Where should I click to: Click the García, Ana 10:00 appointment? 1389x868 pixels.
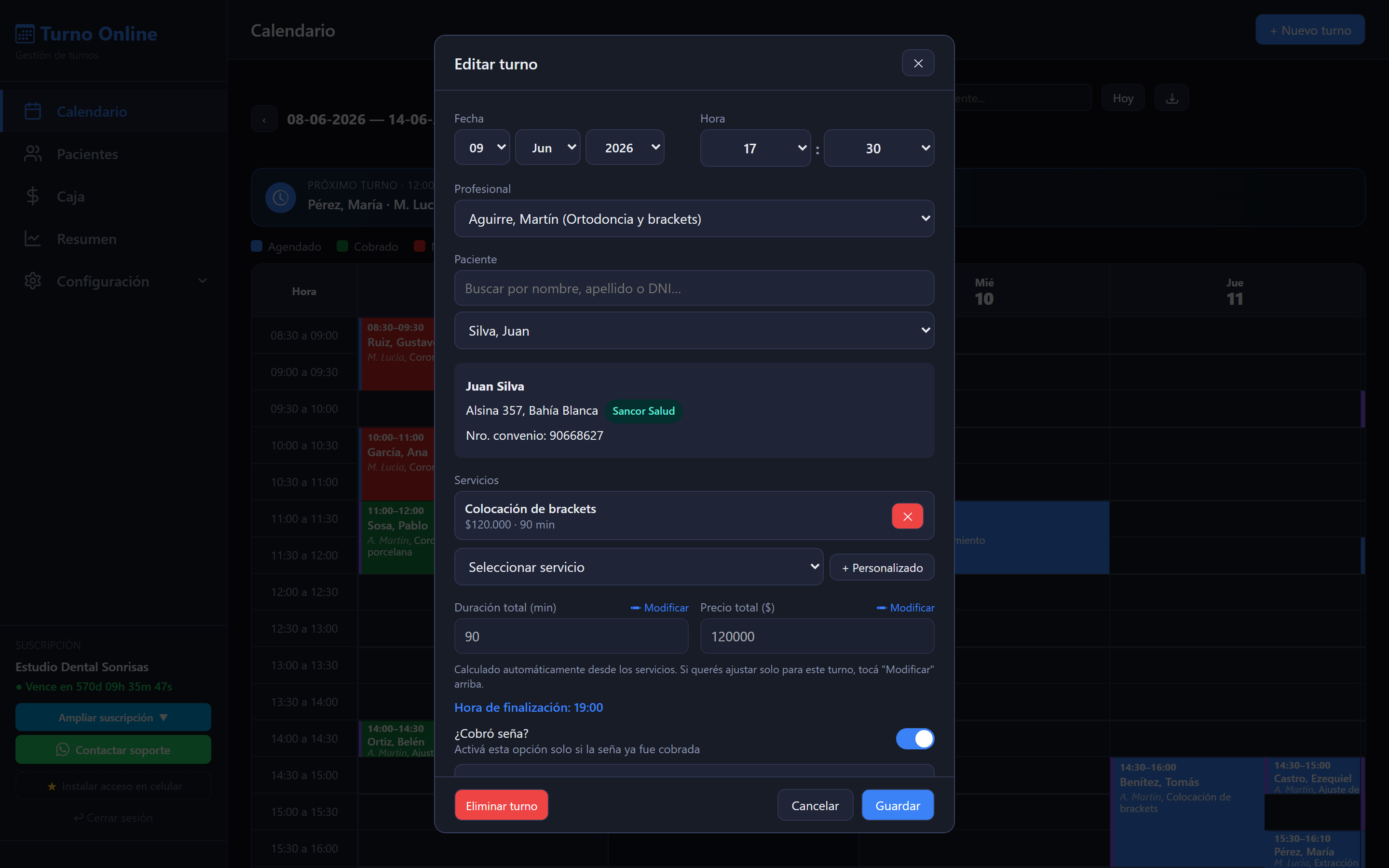(396, 463)
